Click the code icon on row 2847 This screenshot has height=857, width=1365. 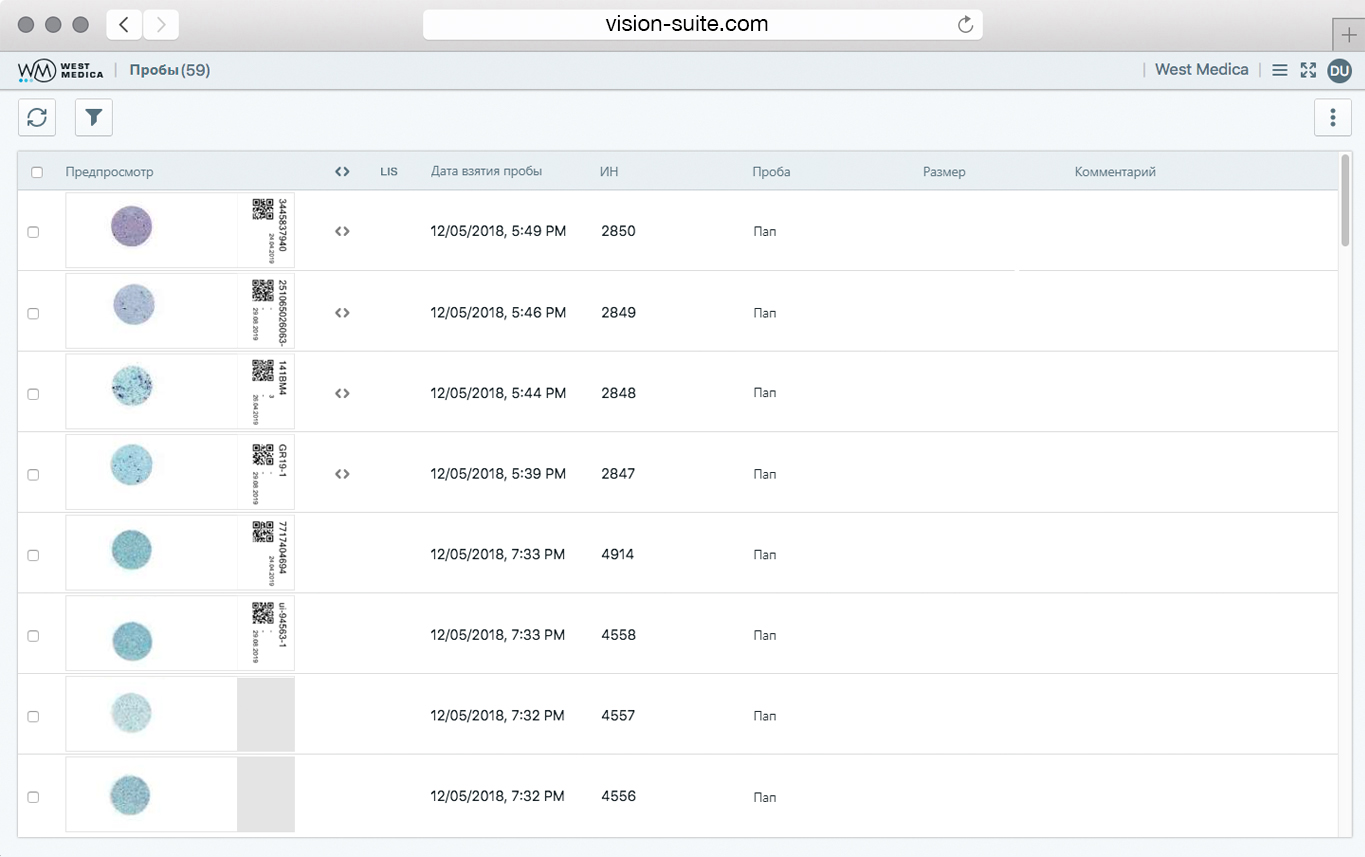(342, 474)
